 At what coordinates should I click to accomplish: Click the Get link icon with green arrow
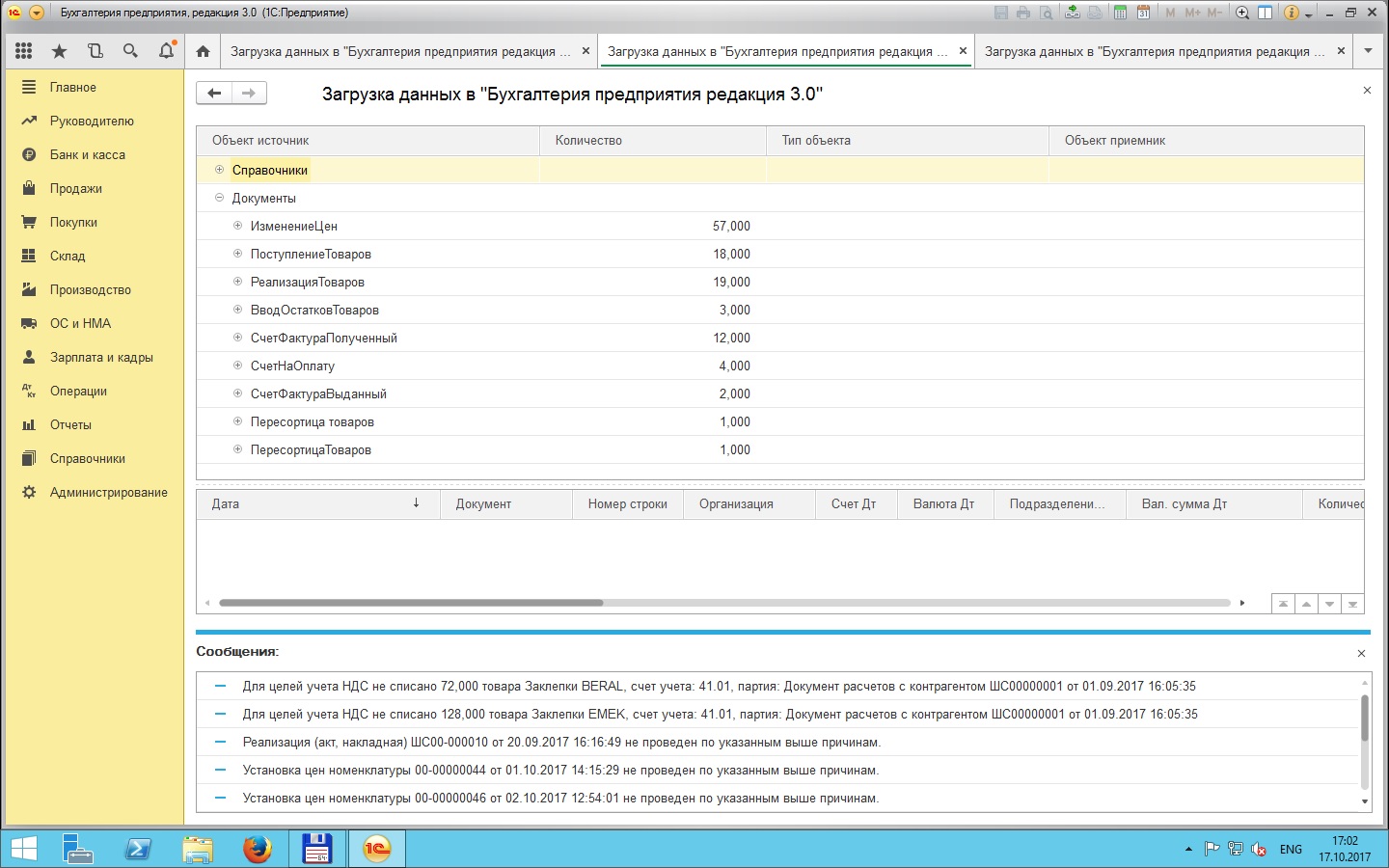coord(1073,13)
